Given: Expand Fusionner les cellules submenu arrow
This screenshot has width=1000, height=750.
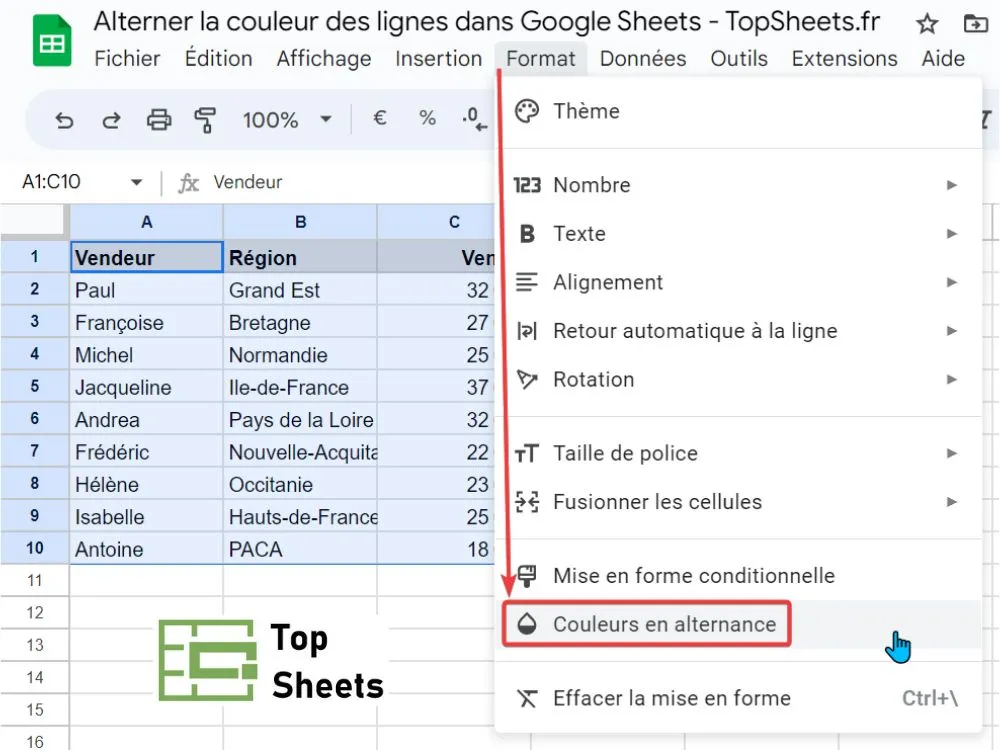Looking at the screenshot, I should click(952, 502).
